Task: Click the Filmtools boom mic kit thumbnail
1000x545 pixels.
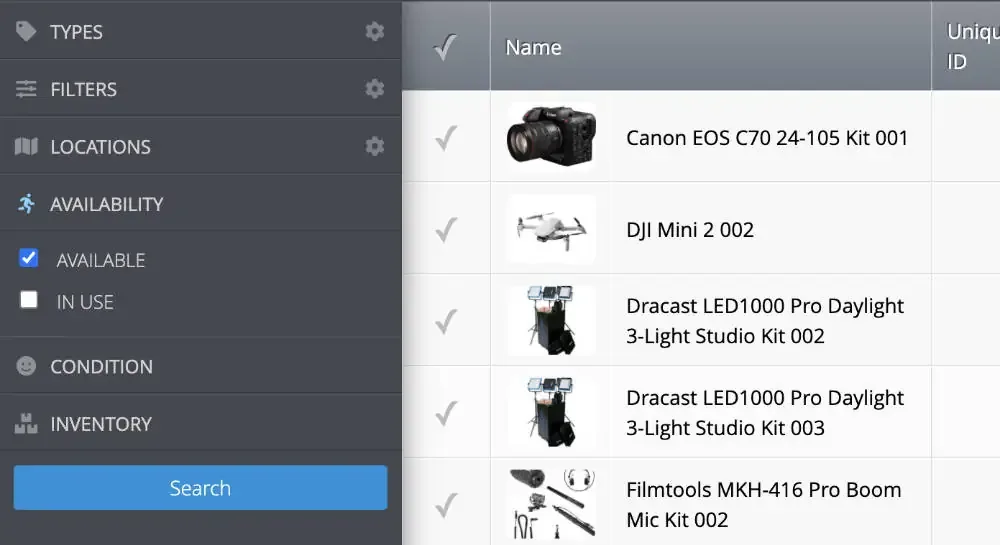Action: [x=551, y=503]
